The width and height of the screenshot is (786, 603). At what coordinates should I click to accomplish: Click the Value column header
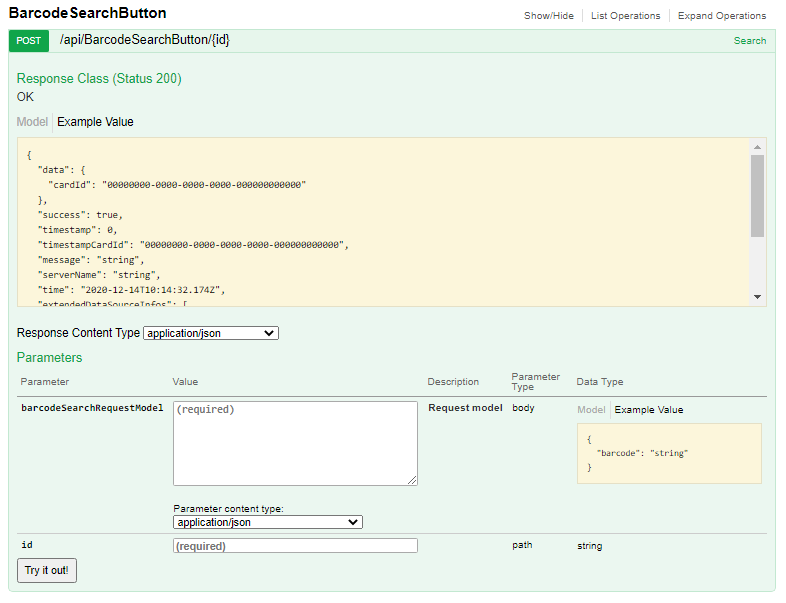(185, 382)
